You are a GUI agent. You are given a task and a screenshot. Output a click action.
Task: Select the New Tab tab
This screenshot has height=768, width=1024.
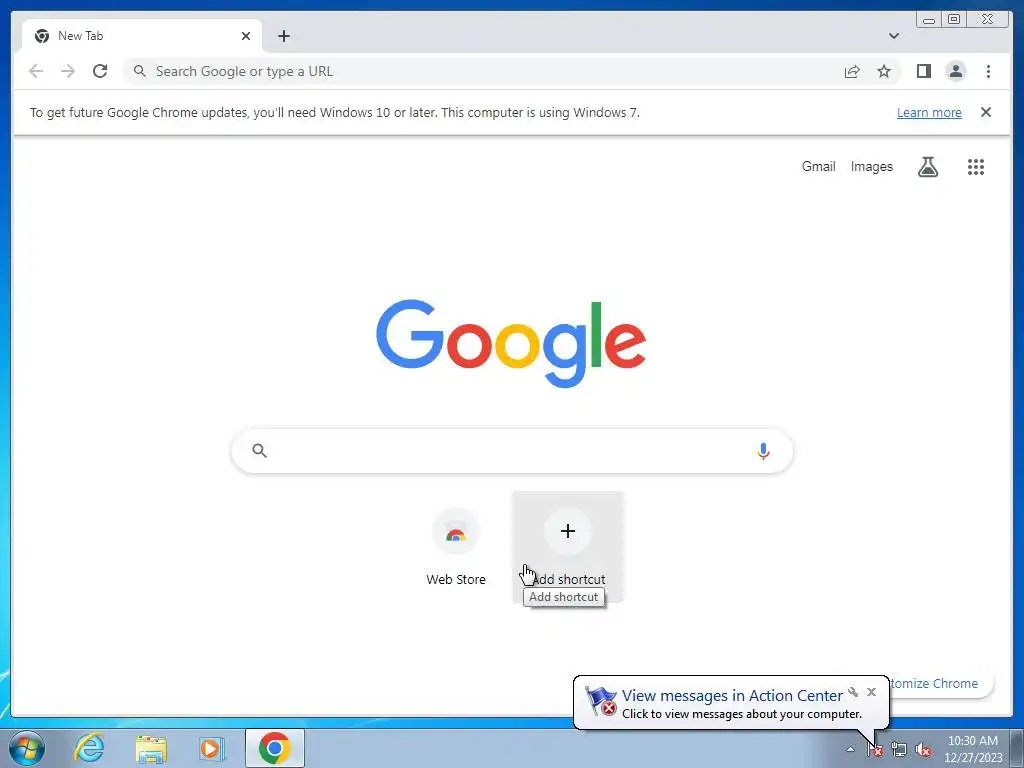pos(142,36)
